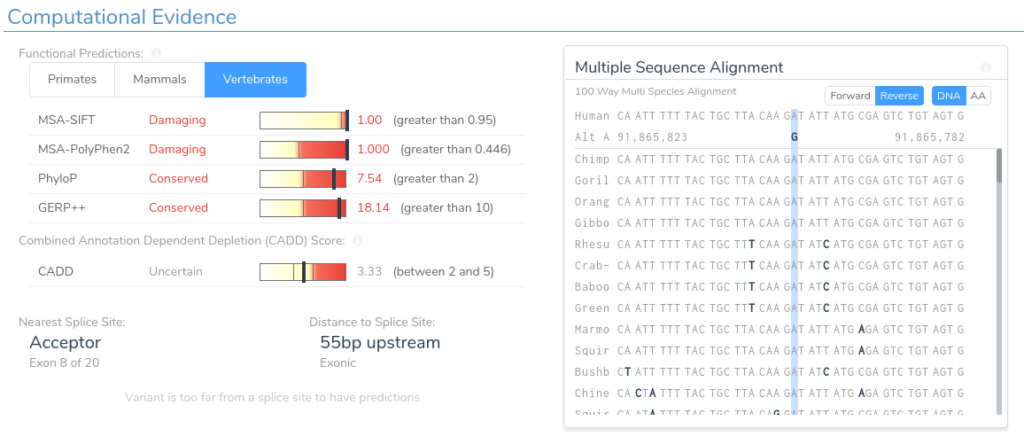Viewport: 1024px width, 444px height.
Task: Toggle alignment to Forward strand
Action: tap(850, 96)
